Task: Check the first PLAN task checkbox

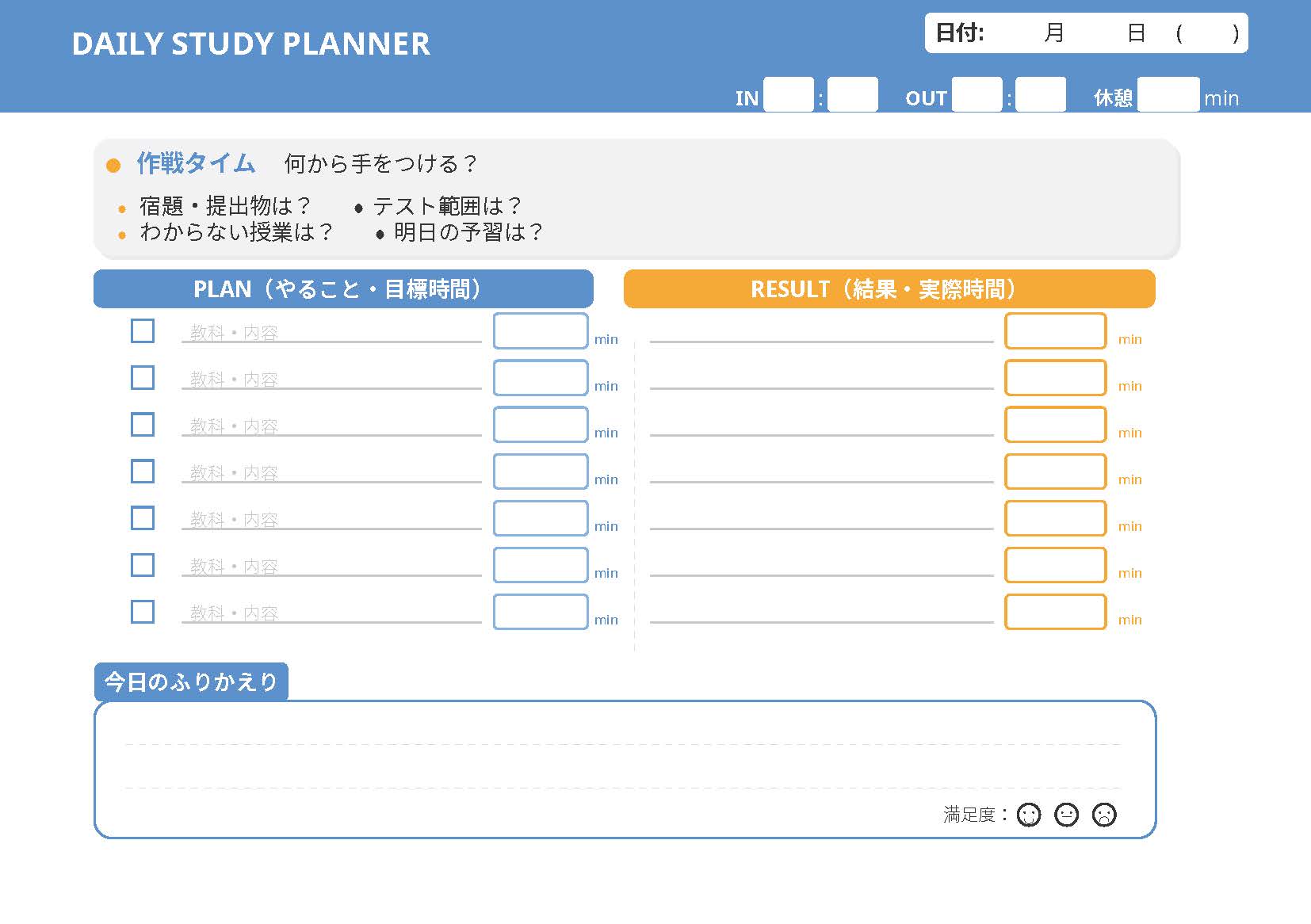Action: point(143,332)
